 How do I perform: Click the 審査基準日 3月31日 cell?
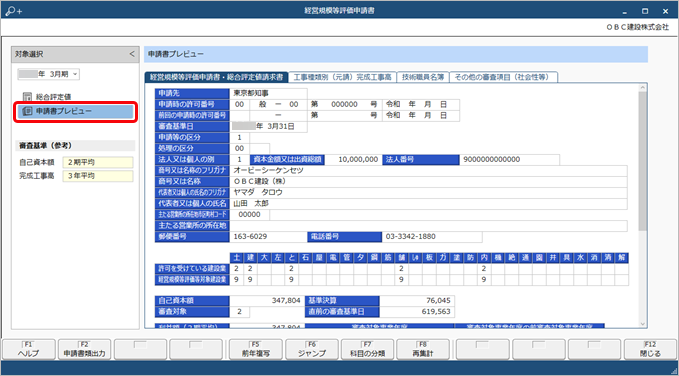[x=268, y=126]
